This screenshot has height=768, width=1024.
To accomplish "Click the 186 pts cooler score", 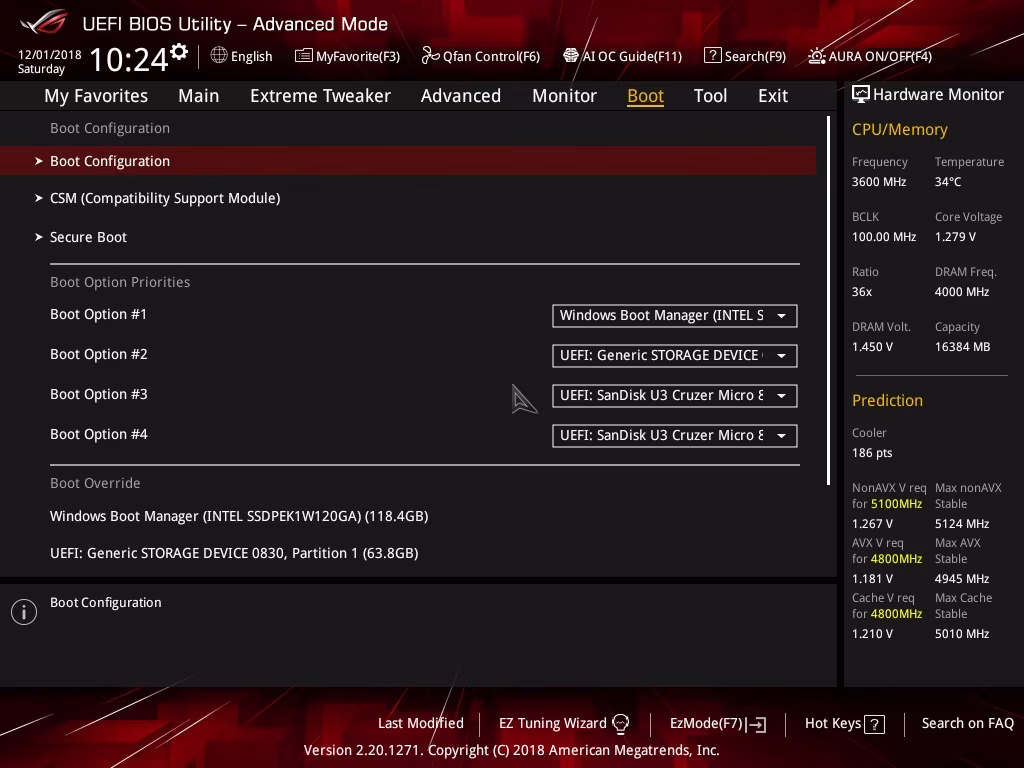I will click(x=872, y=453).
